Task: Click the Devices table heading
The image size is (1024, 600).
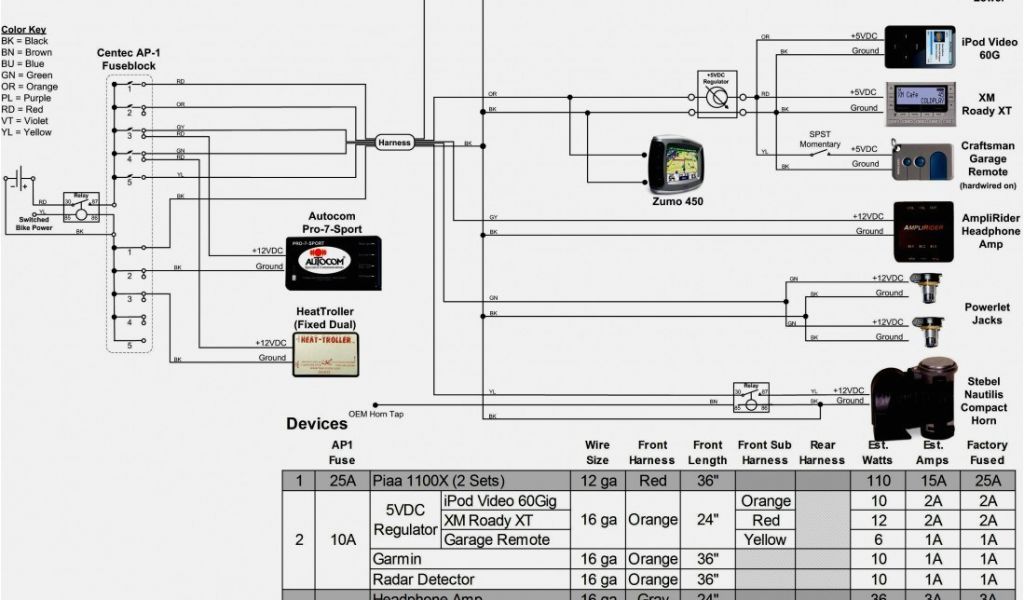Action: [x=317, y=424]
